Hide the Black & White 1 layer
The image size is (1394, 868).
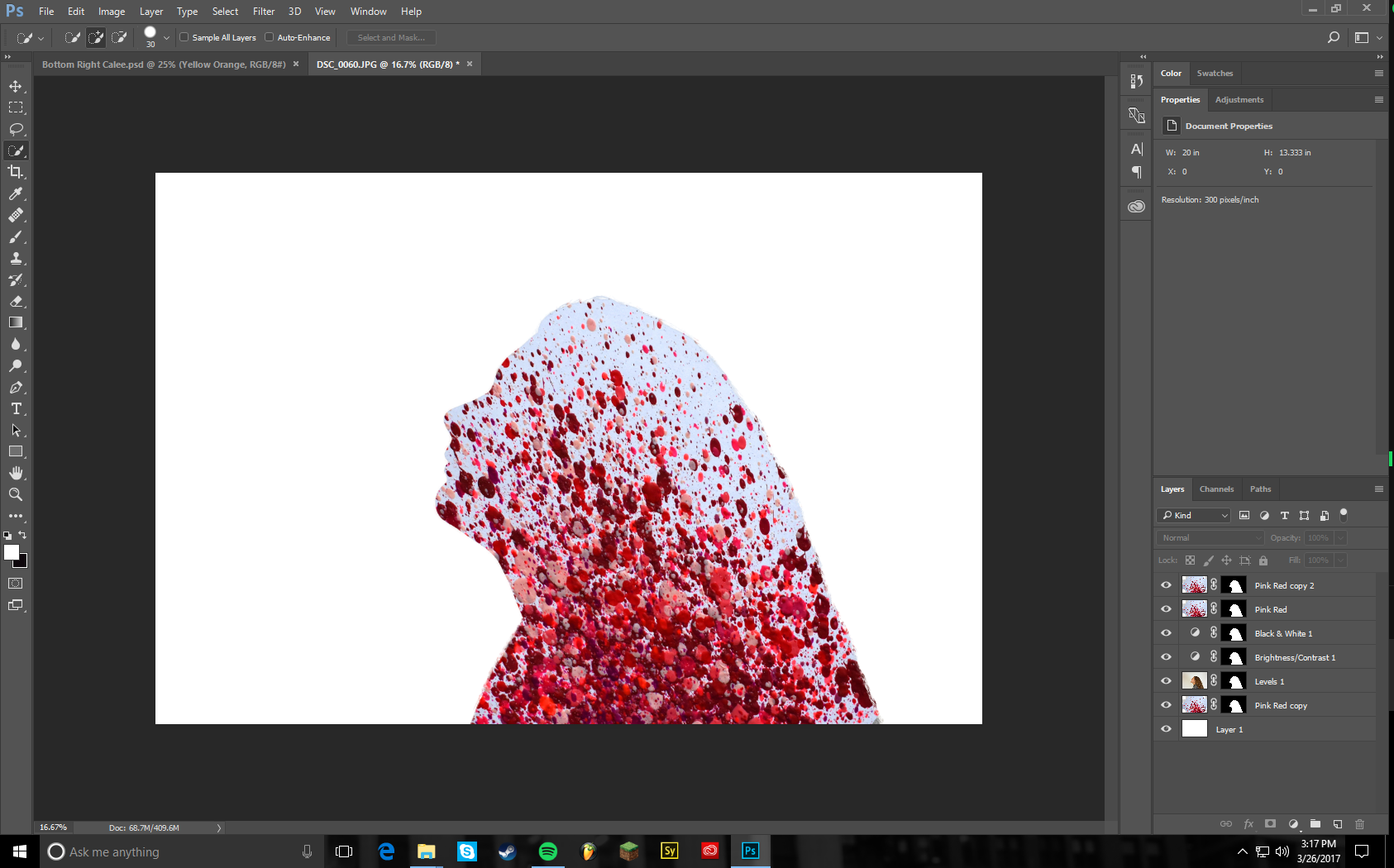tap(1166, 633)
